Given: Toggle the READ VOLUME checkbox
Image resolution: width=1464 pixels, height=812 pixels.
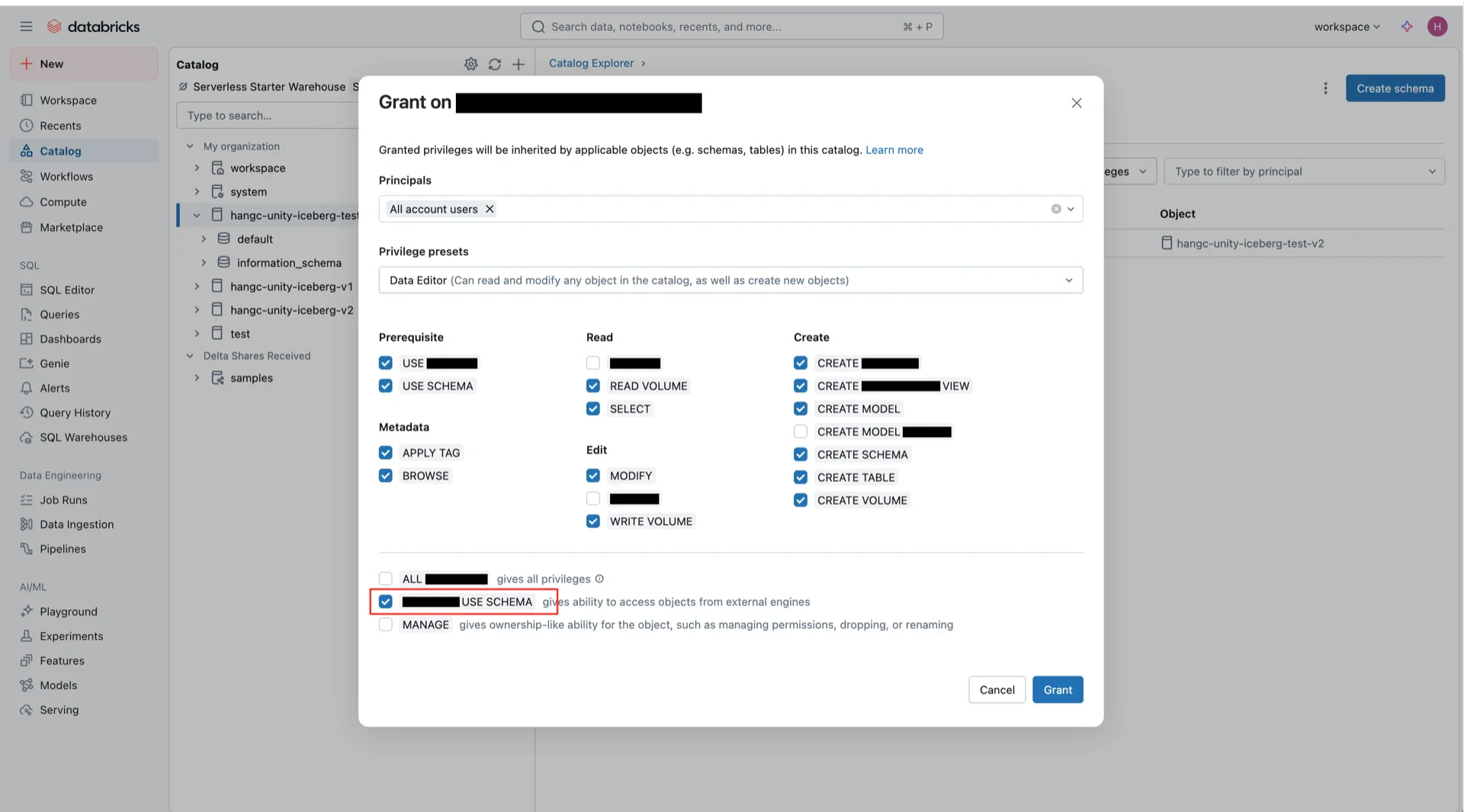Looking at the screenshot, I should [x=593, y=386].
